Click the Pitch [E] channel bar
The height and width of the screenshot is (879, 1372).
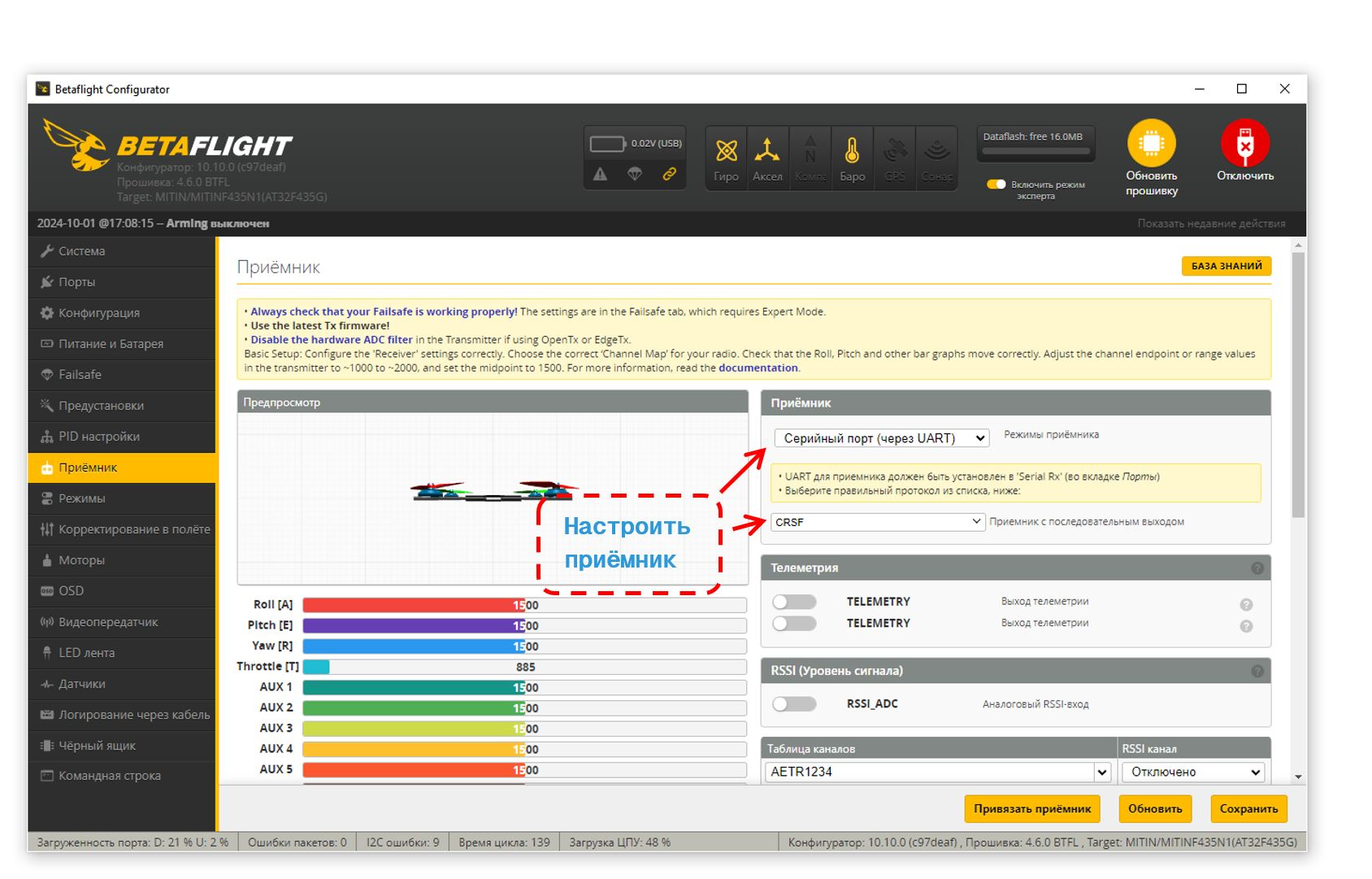524,625
